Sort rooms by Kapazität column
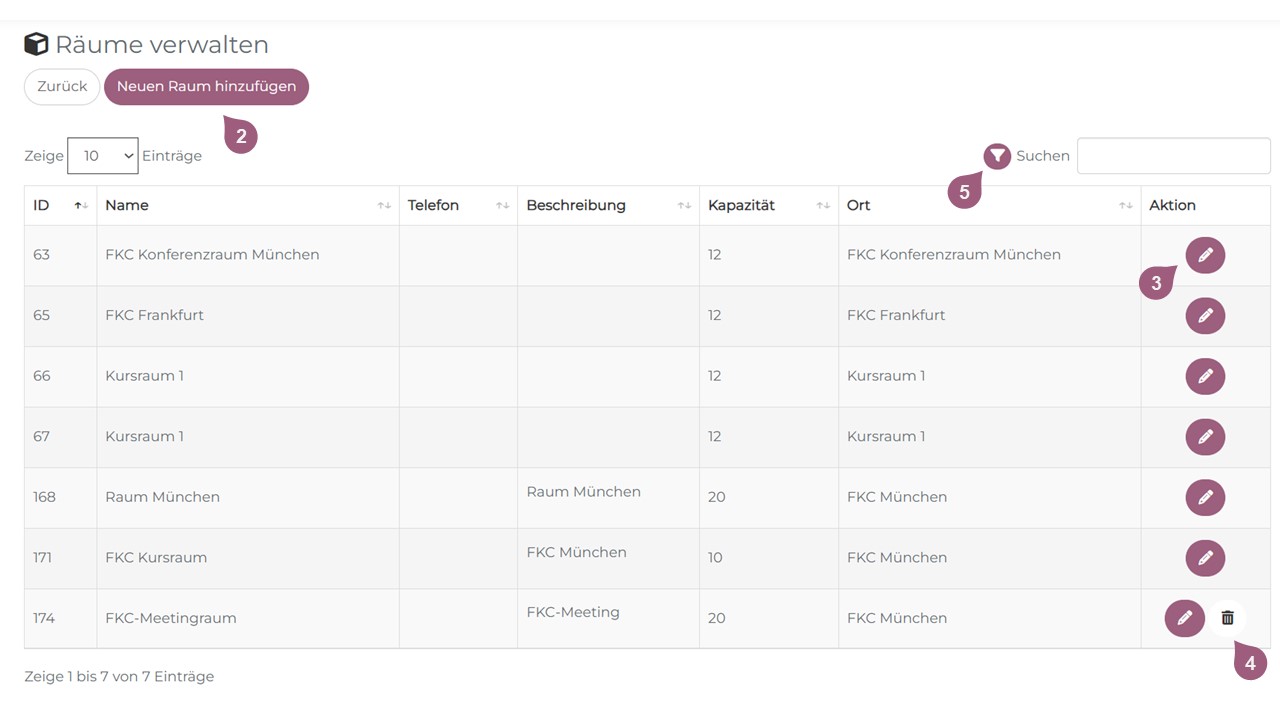Viewport: 1280px width, 720px height. pyautogui.click(x=767, y=205)
